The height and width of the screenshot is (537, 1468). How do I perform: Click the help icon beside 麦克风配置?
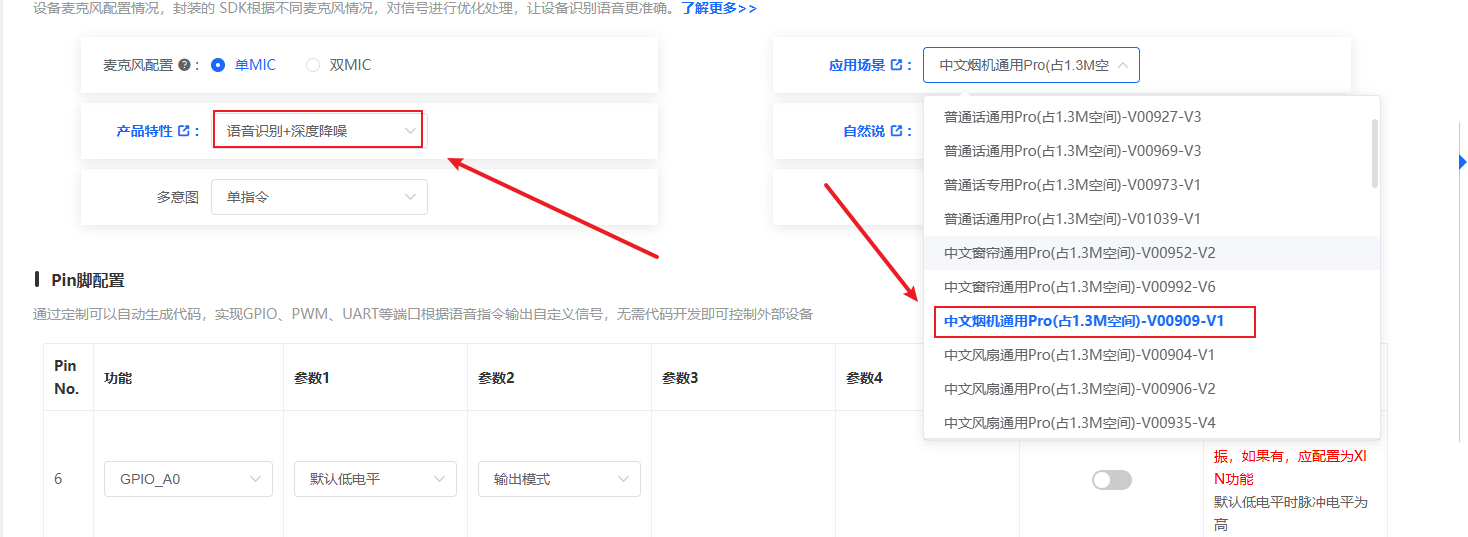183,65
